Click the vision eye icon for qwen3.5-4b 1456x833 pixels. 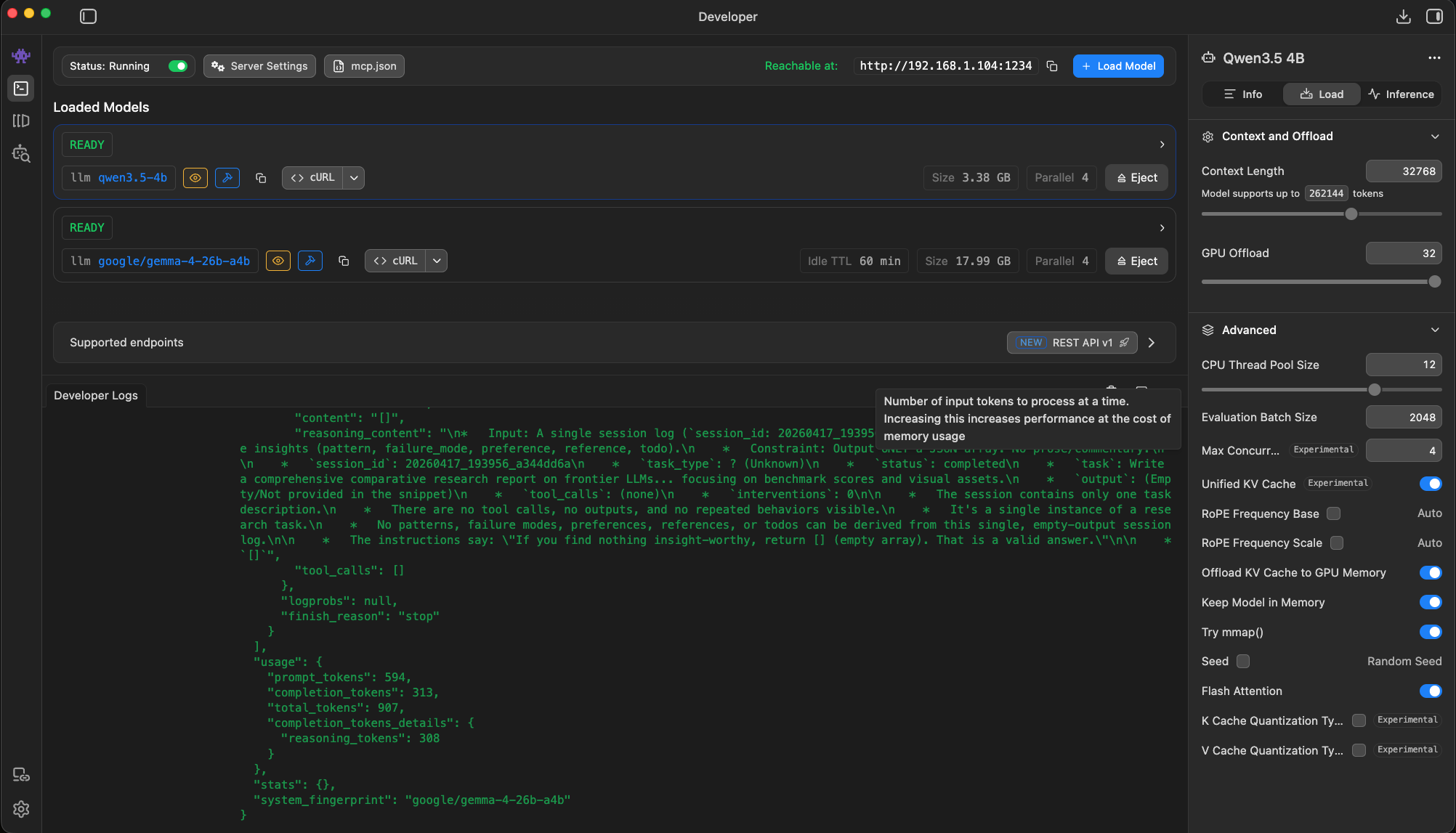point(195,178)
